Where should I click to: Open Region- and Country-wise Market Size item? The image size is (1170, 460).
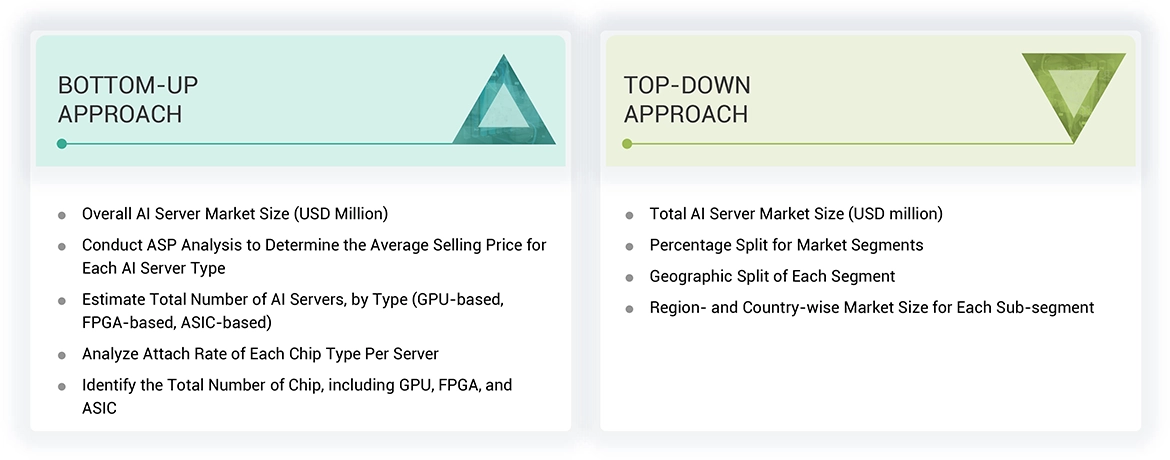(x=871, y=307)
